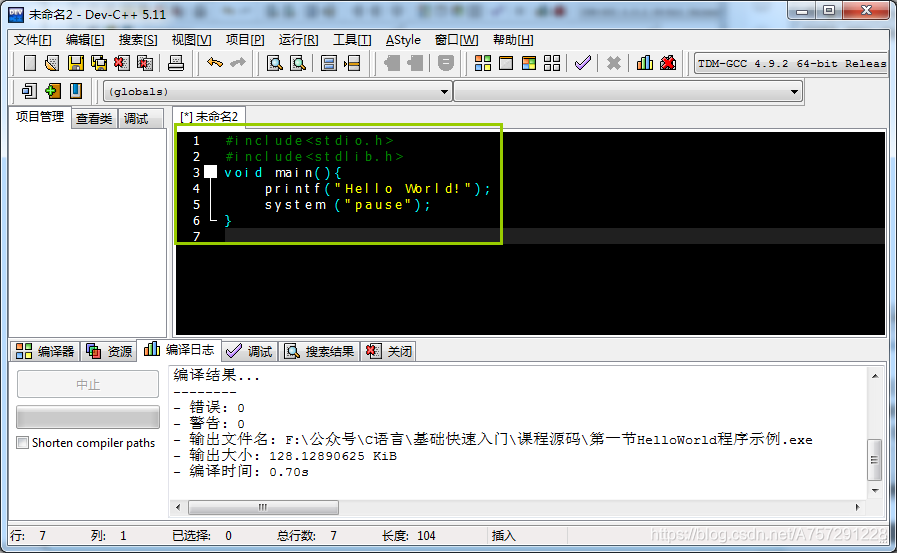
Task: Run the program with the window icon
Action: tap(506, 63)
